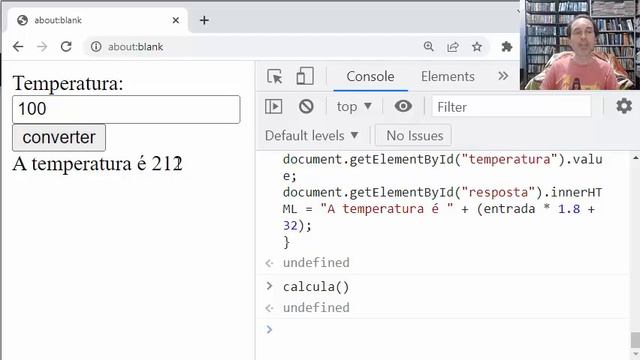Click the calcula() console entry
Screen dimensions: 640x360
(x=316, y=287)
